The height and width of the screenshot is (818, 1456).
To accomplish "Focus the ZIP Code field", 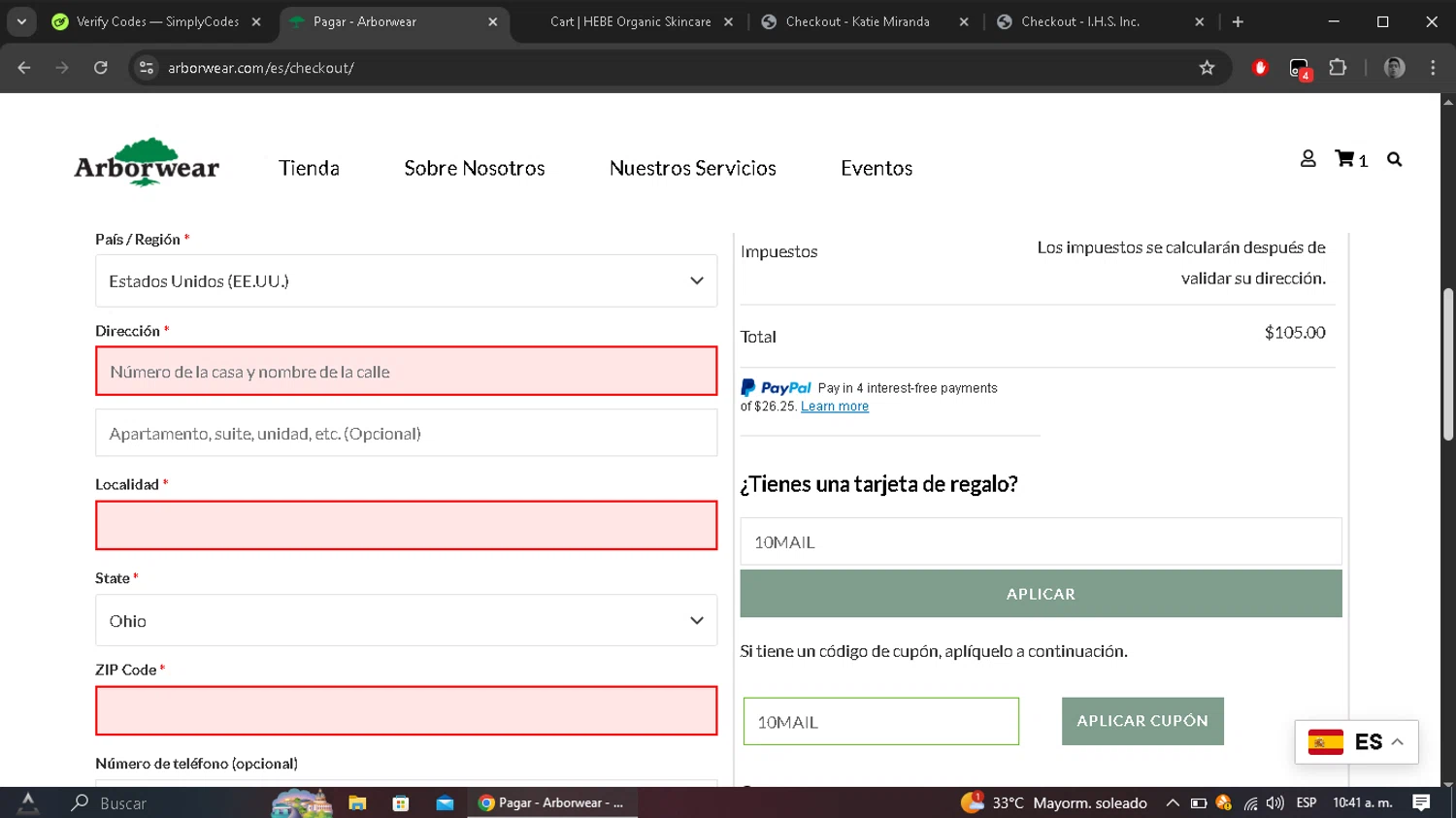I will (406, 710).
